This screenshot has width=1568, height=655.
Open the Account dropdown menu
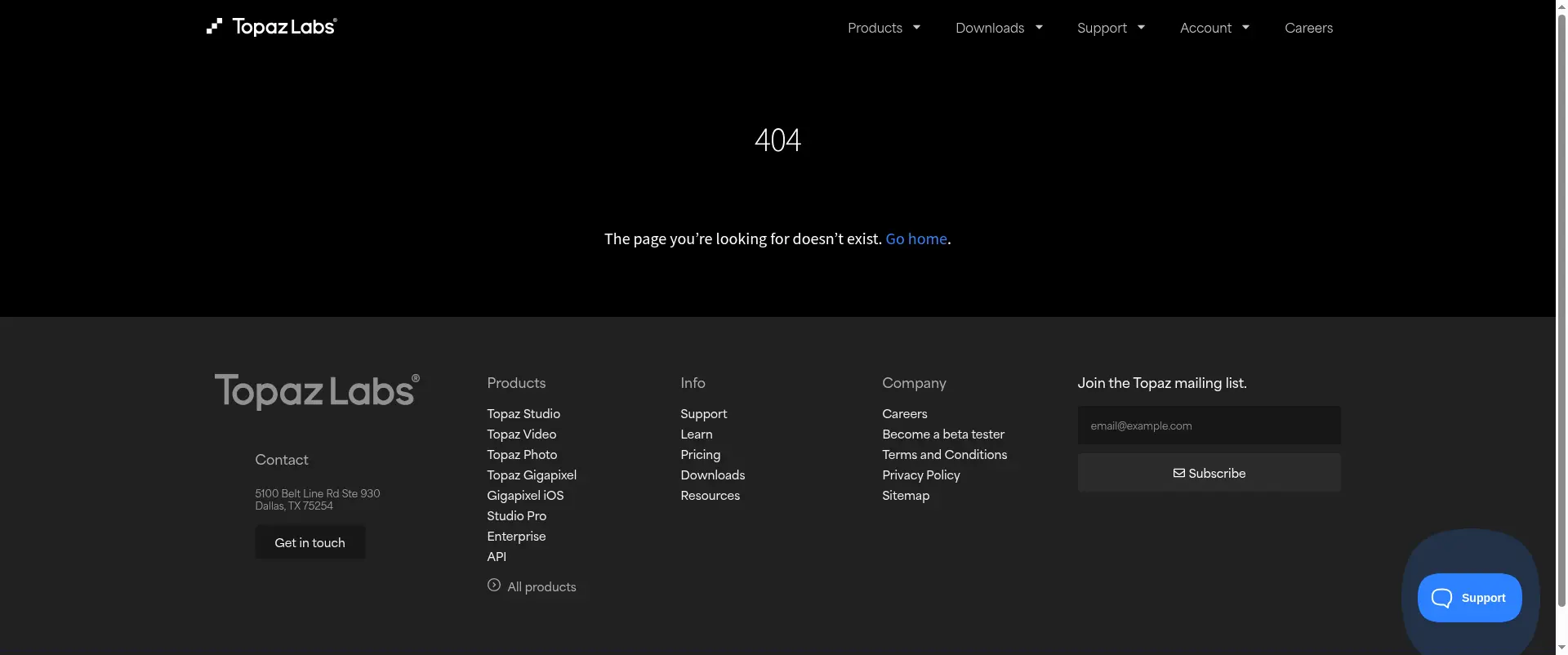pyautogui.click(x=1214, y=28)
